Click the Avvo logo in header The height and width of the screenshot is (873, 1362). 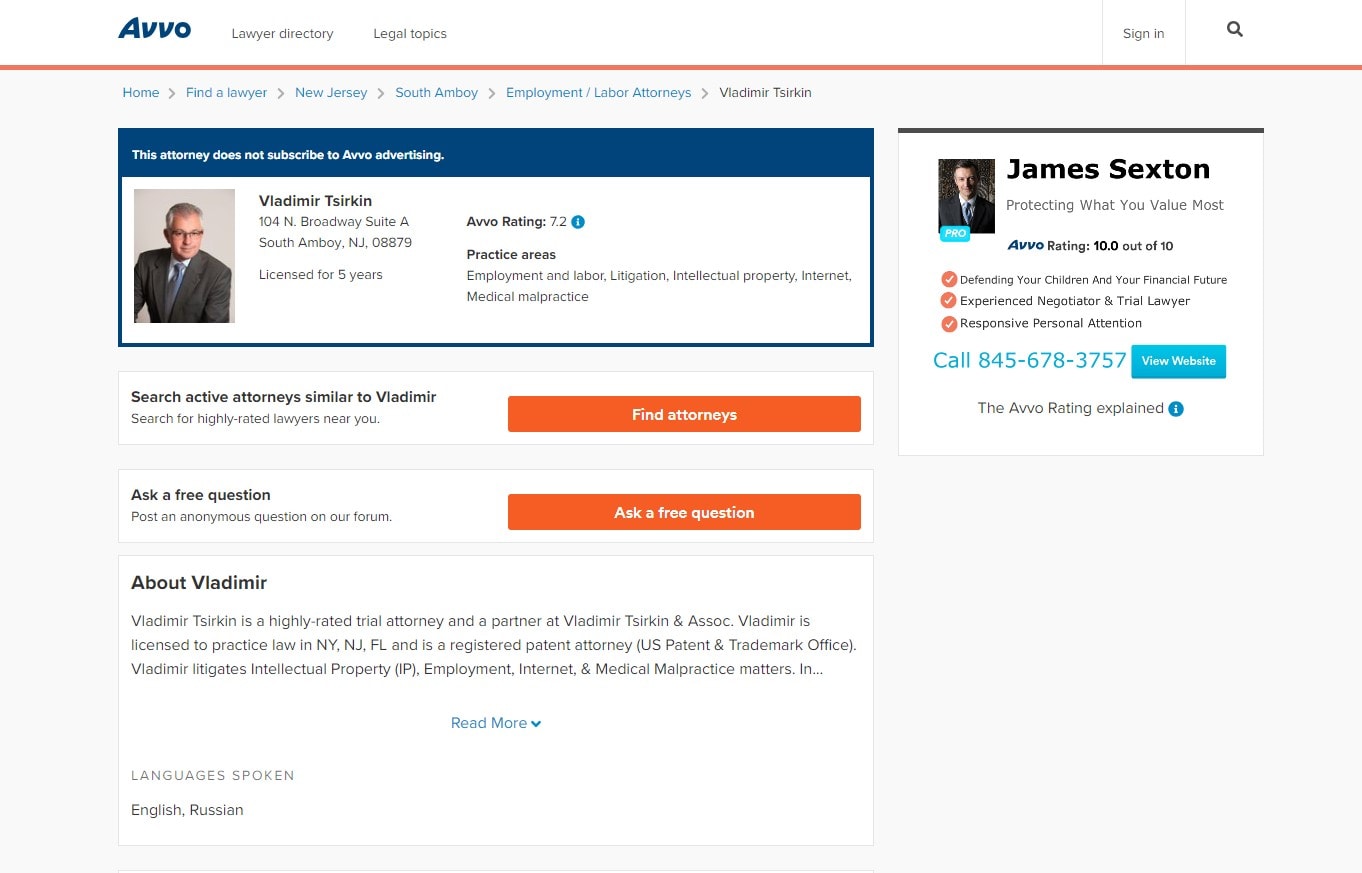click(x=154, y=29)
